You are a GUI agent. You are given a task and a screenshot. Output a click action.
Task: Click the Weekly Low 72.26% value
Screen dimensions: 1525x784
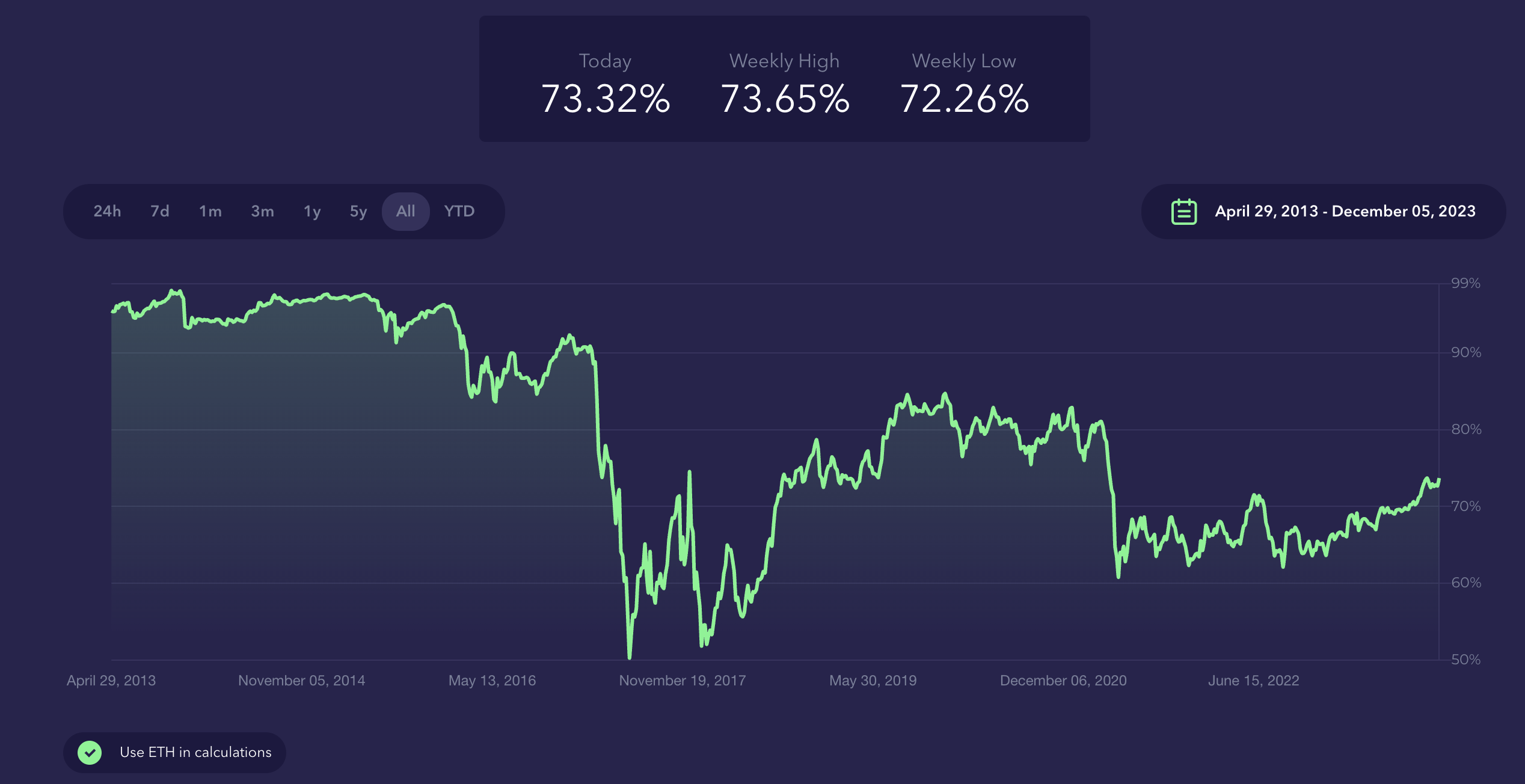tap(963, 99)
